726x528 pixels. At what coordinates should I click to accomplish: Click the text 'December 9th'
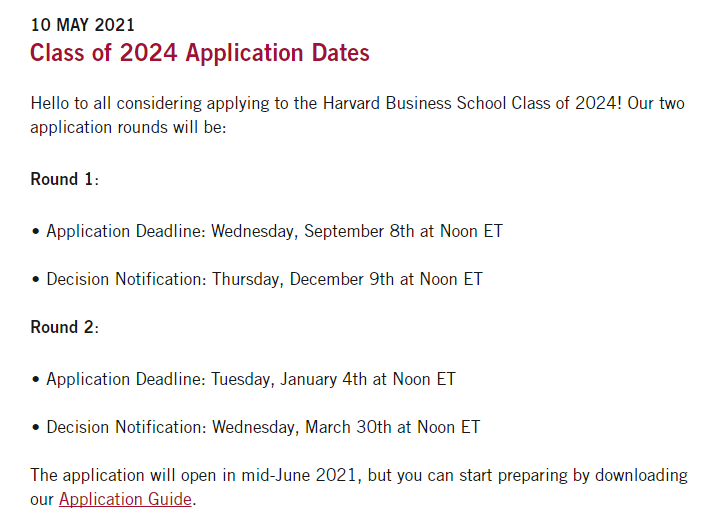click(341, 279)
